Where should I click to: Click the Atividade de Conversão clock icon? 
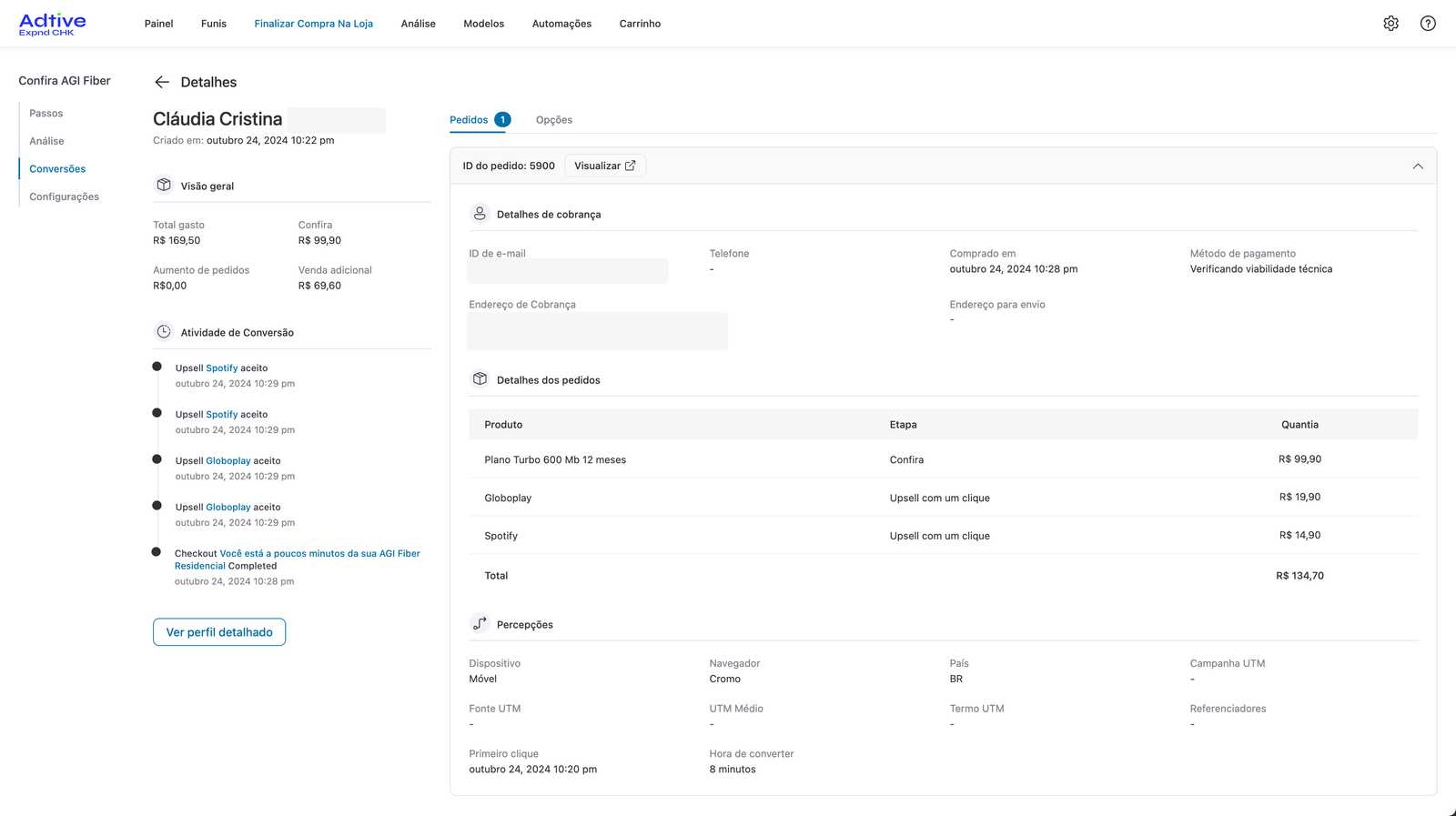(164, 332)
